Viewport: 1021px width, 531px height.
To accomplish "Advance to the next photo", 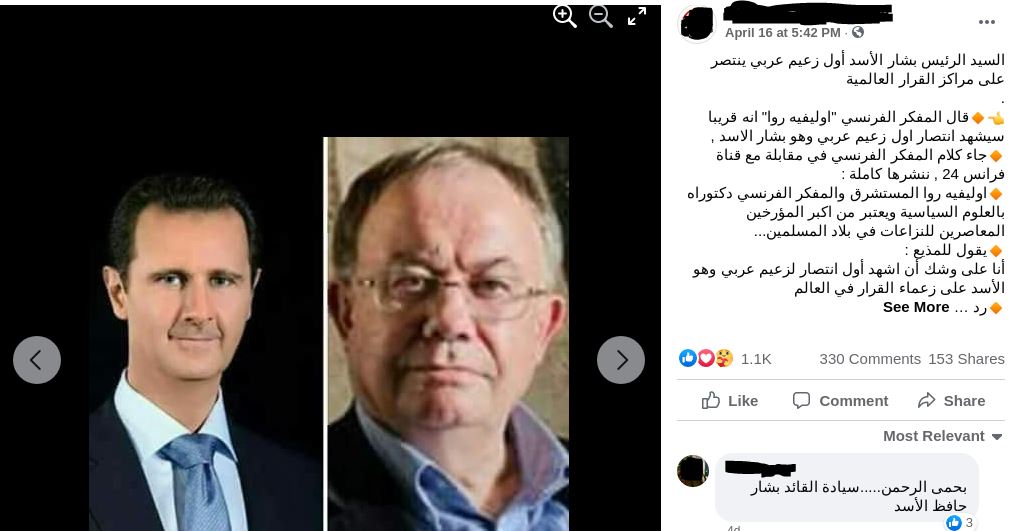I will (621, 360).
